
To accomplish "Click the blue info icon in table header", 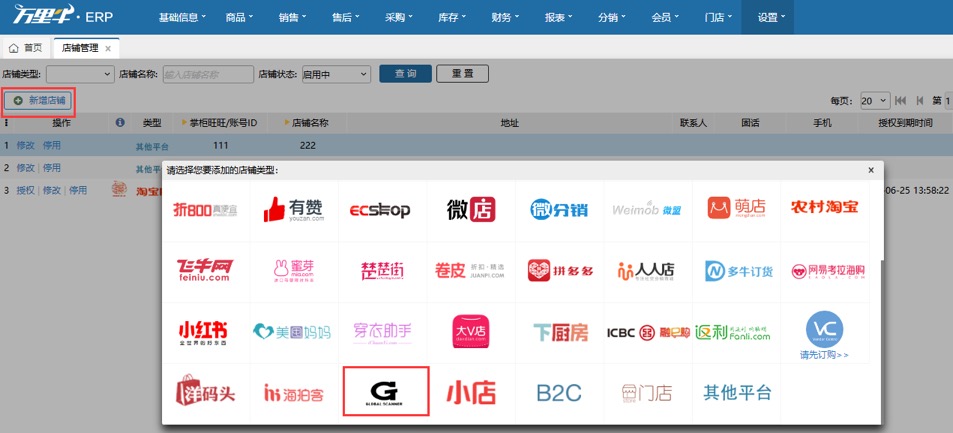I will [120, 123].
